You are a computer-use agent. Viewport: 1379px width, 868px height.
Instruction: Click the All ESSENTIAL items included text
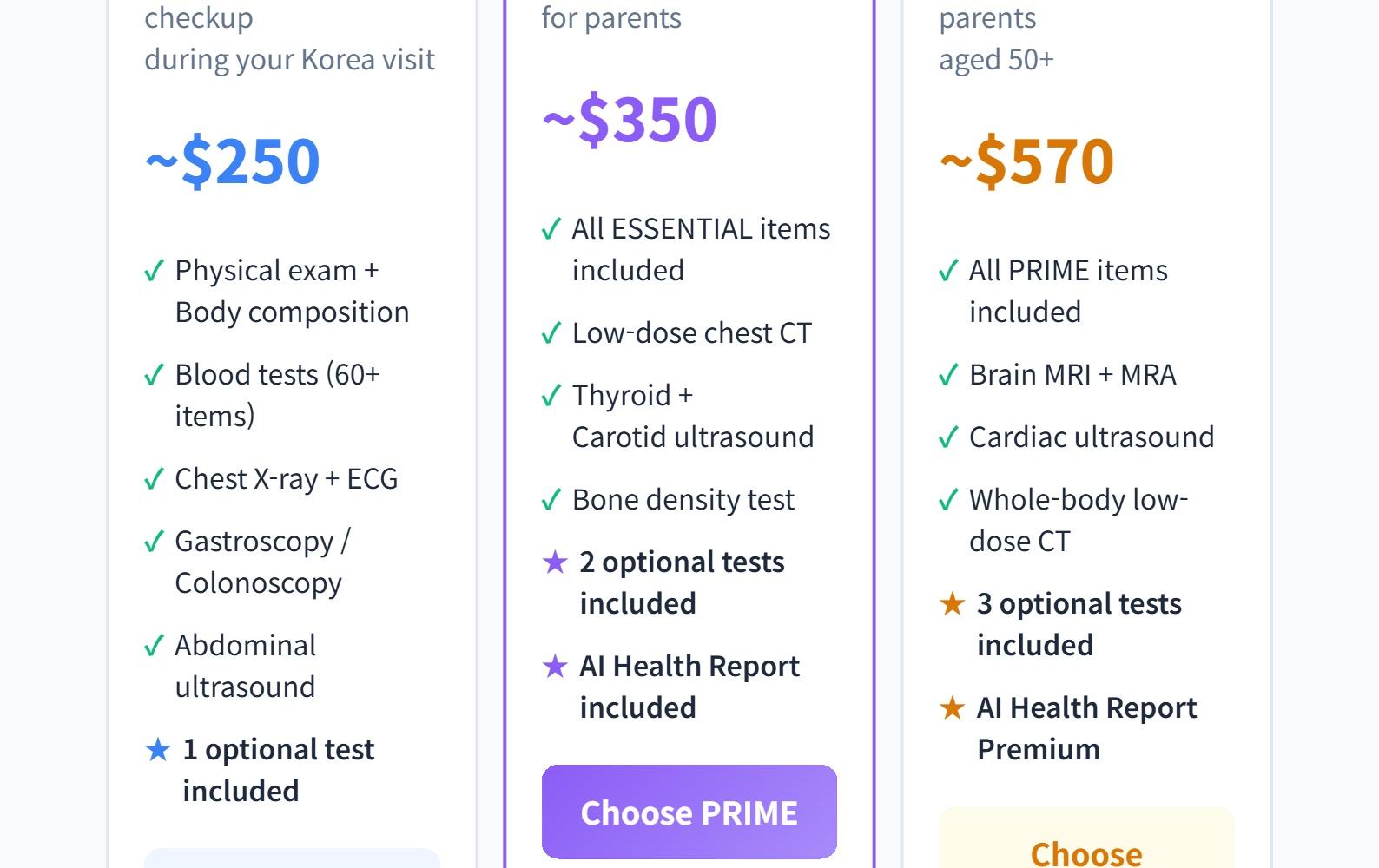coord(700,249)
